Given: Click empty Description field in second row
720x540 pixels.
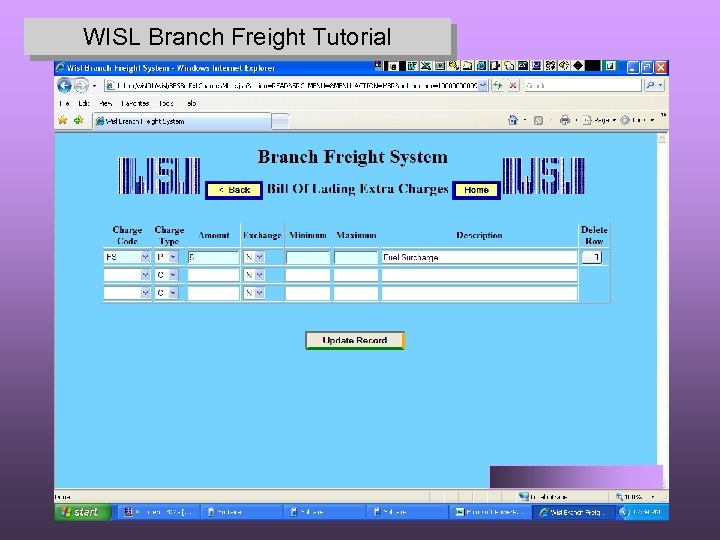Looking at the screenshot, I should [479, 275].
